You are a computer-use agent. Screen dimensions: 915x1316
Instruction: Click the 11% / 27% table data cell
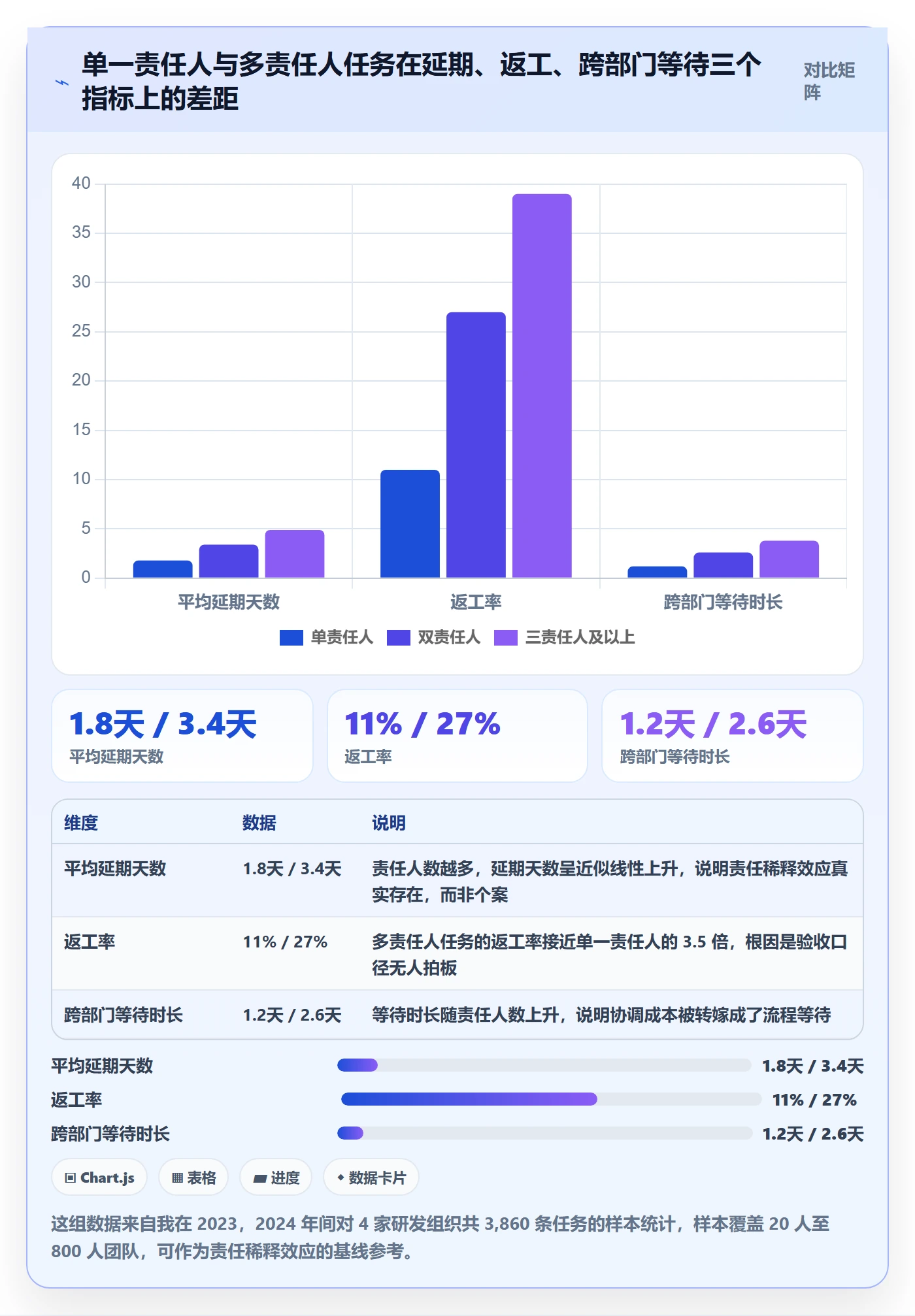[x=285, y=942]
